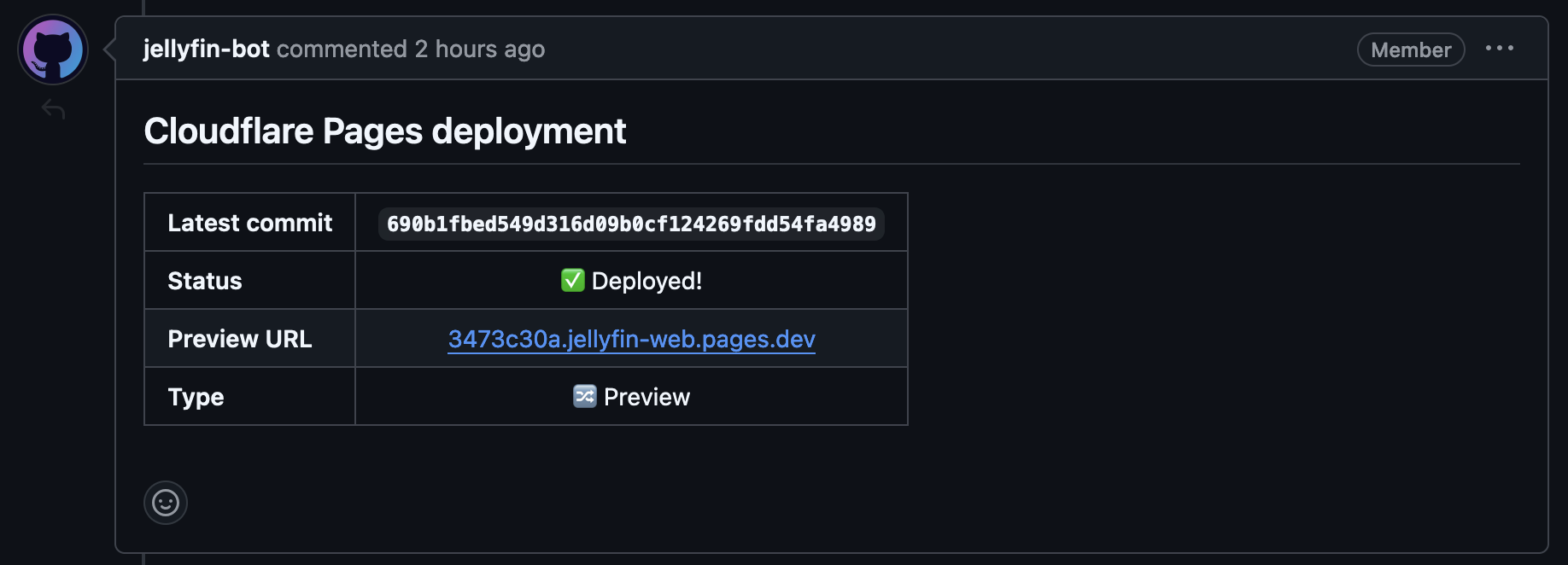The image size is (1568, 565).
Task: Click the Preview URL row label
Action: [239, 339]
